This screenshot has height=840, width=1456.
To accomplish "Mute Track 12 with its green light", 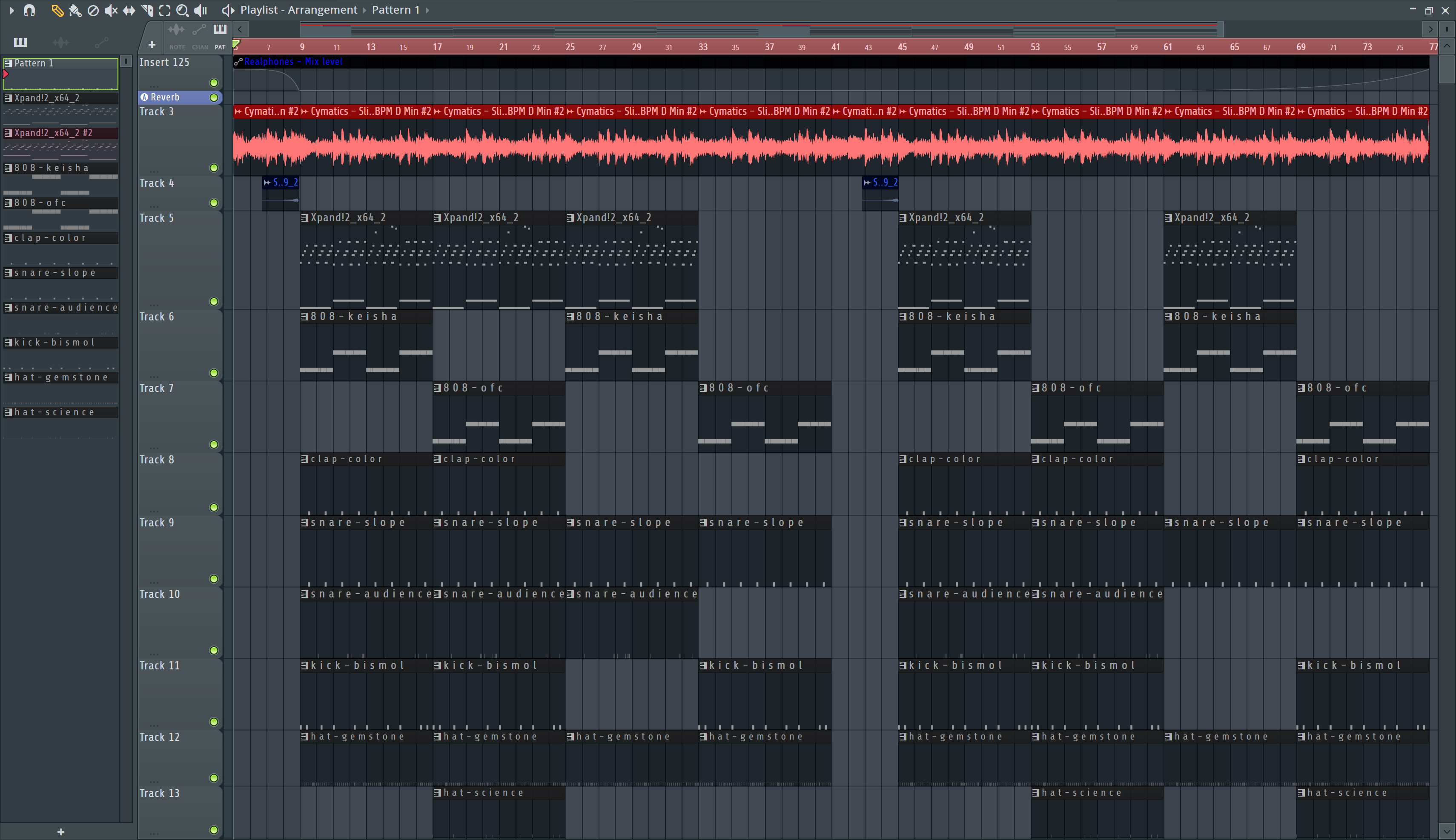I will tap(214, 778).
